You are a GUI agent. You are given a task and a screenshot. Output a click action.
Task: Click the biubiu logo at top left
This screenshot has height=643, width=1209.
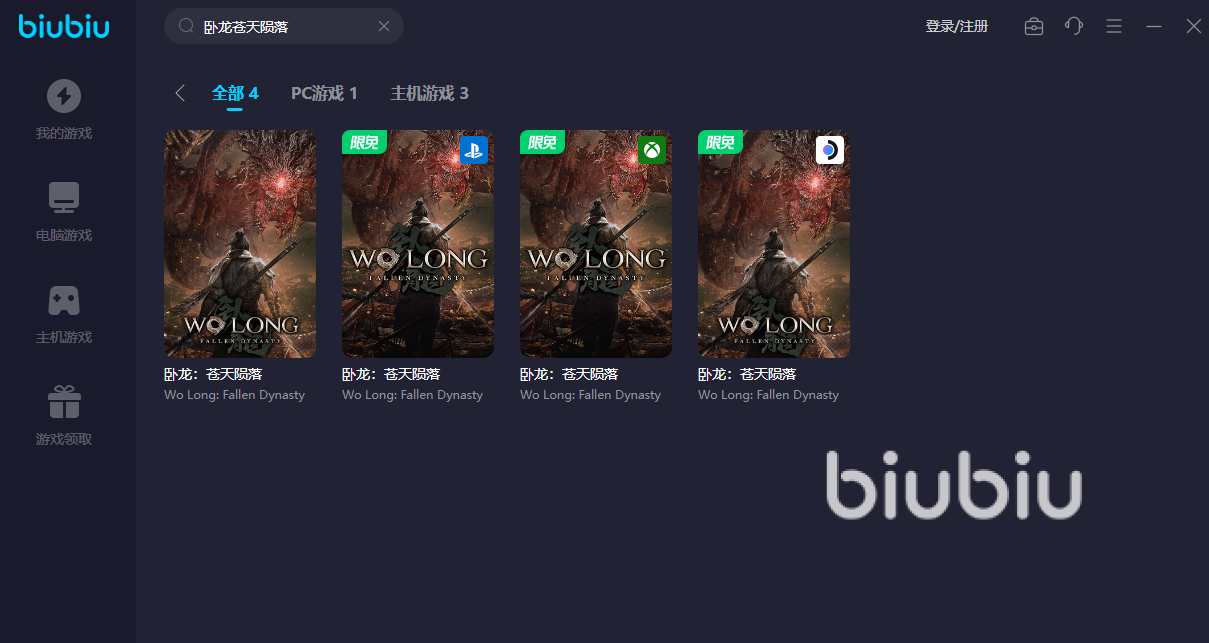click(64, 26)
